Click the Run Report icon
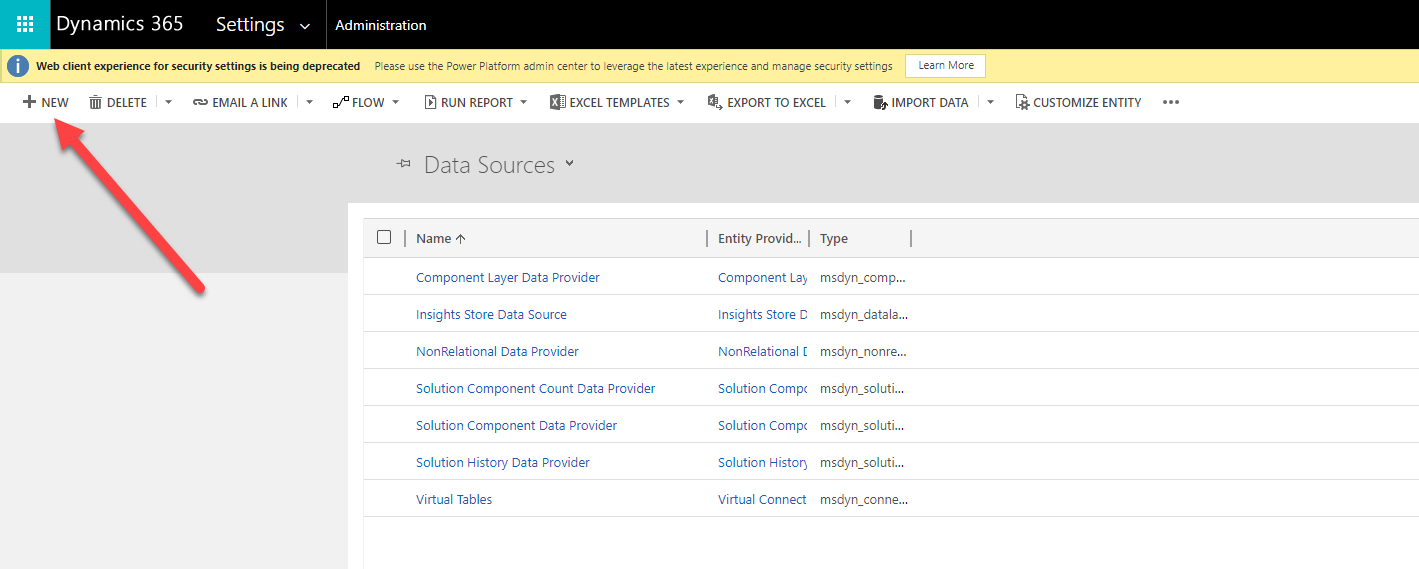This screenshot has height=569, width=1419. [x=430, y=102]
